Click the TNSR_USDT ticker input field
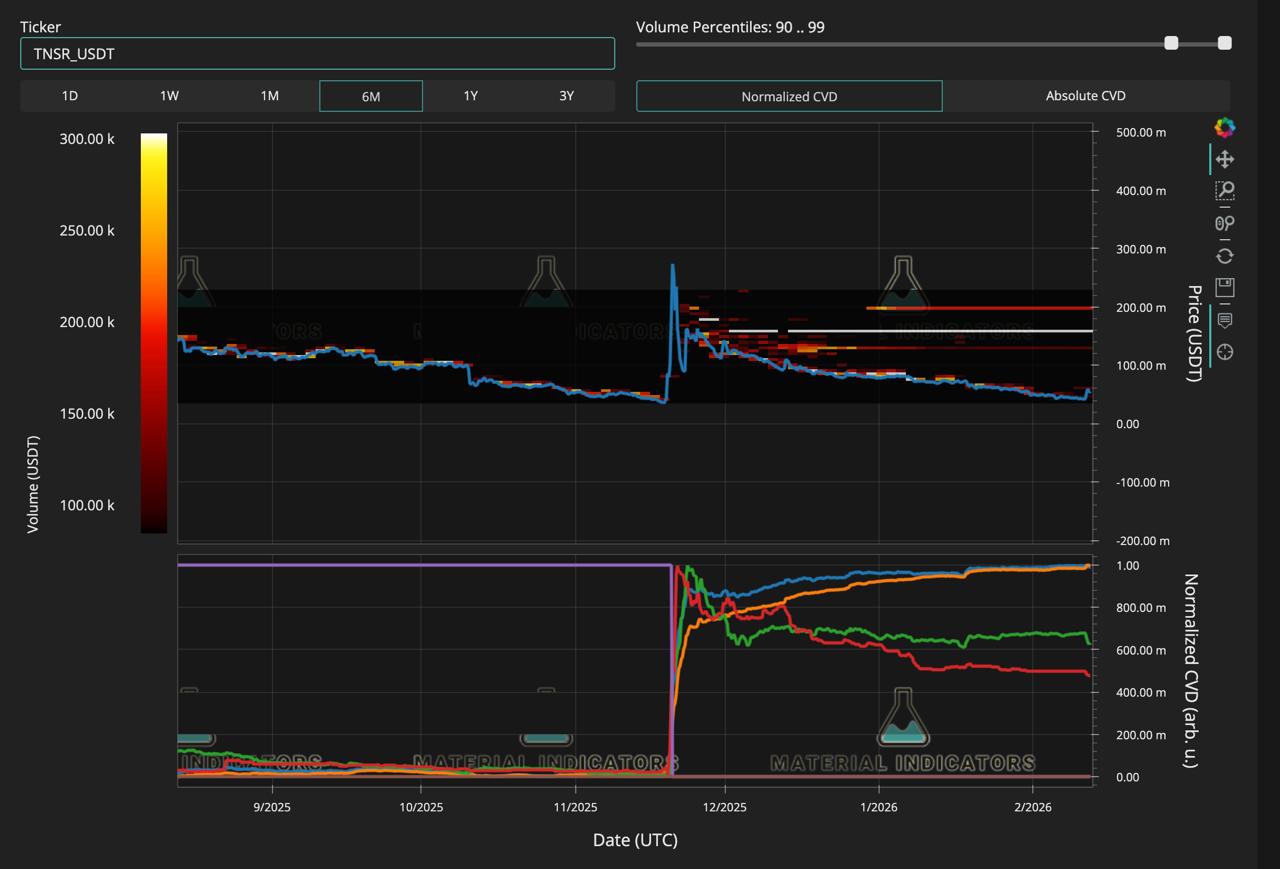The width and height of the screenshot is (1280, 869). coord(317,54)
